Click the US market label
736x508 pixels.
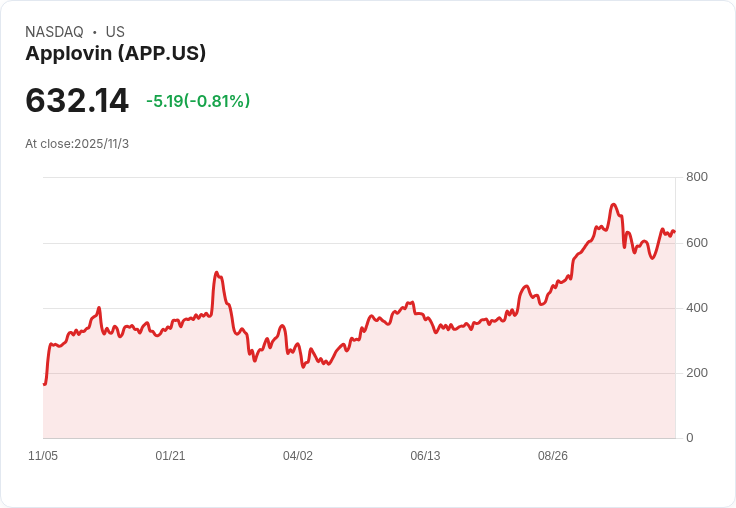click(x=115, y=32)
